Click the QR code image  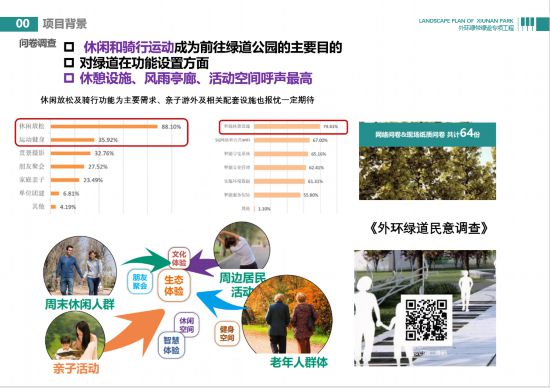click(x=426, y=320)
